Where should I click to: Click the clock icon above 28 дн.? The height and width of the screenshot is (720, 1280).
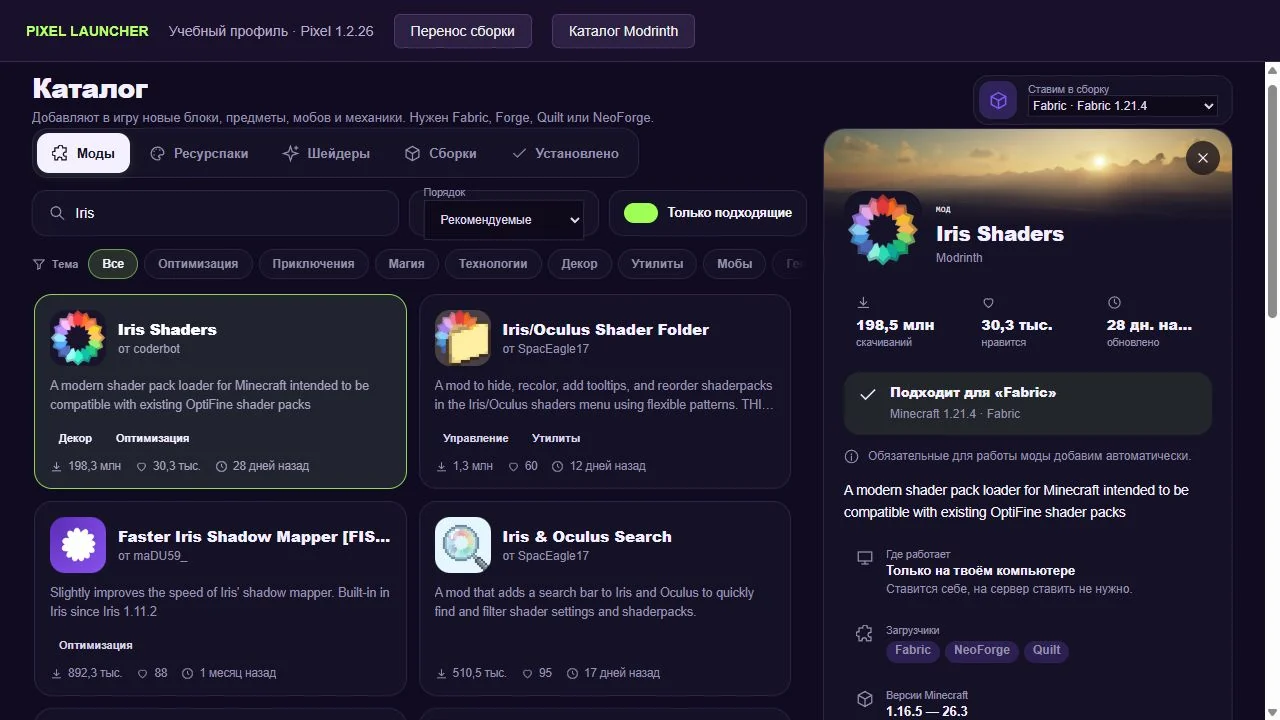[x=1114, y=303]
